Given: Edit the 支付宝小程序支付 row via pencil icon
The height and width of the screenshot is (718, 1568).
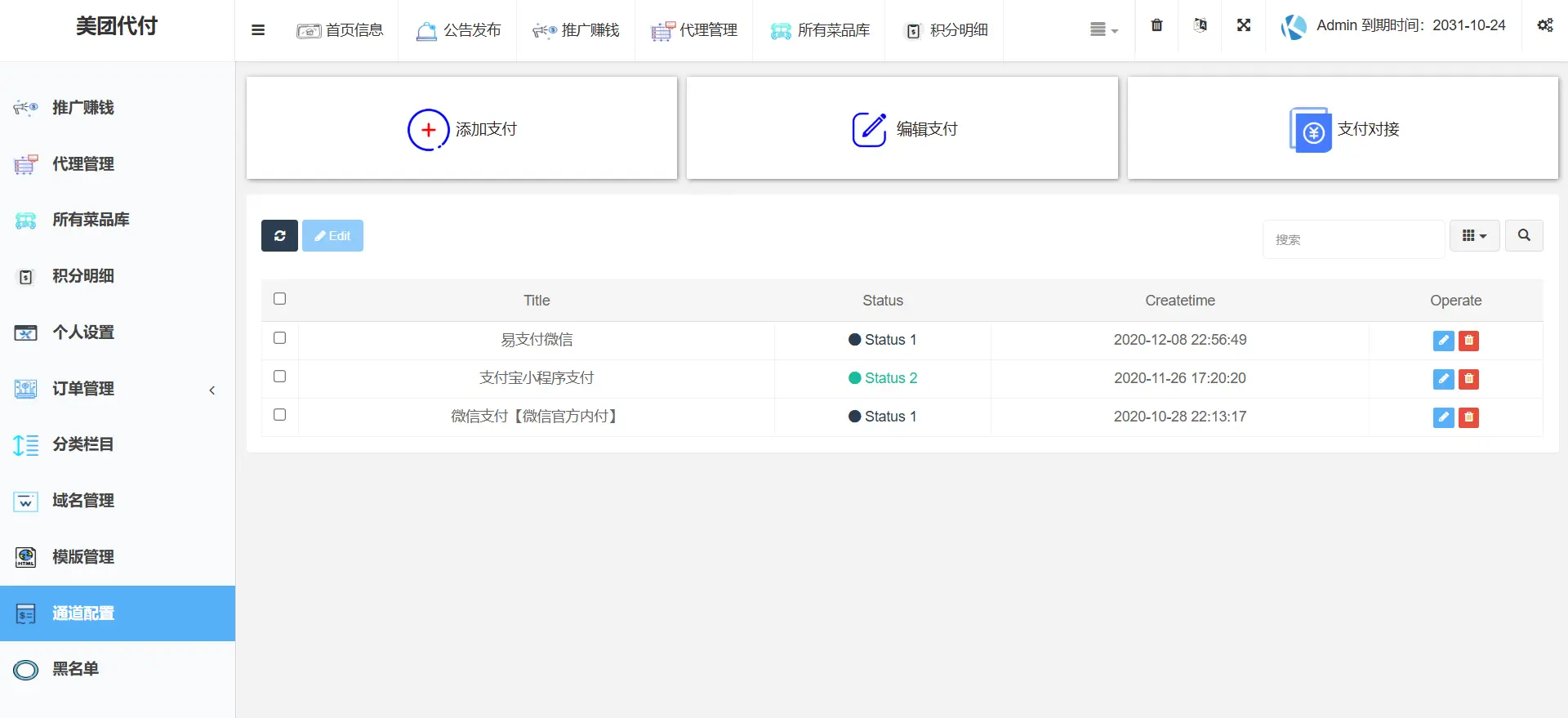Looking at the screenshot, I should 1444,379.
